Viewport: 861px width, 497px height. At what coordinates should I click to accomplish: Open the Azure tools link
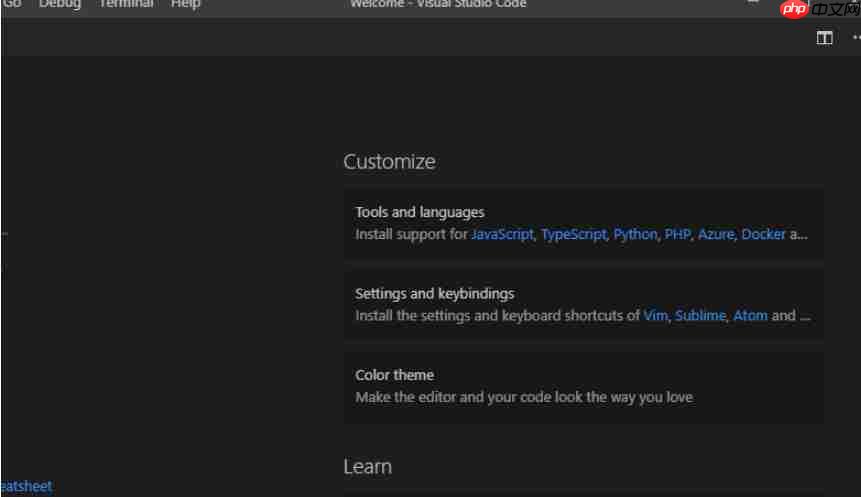715,234
